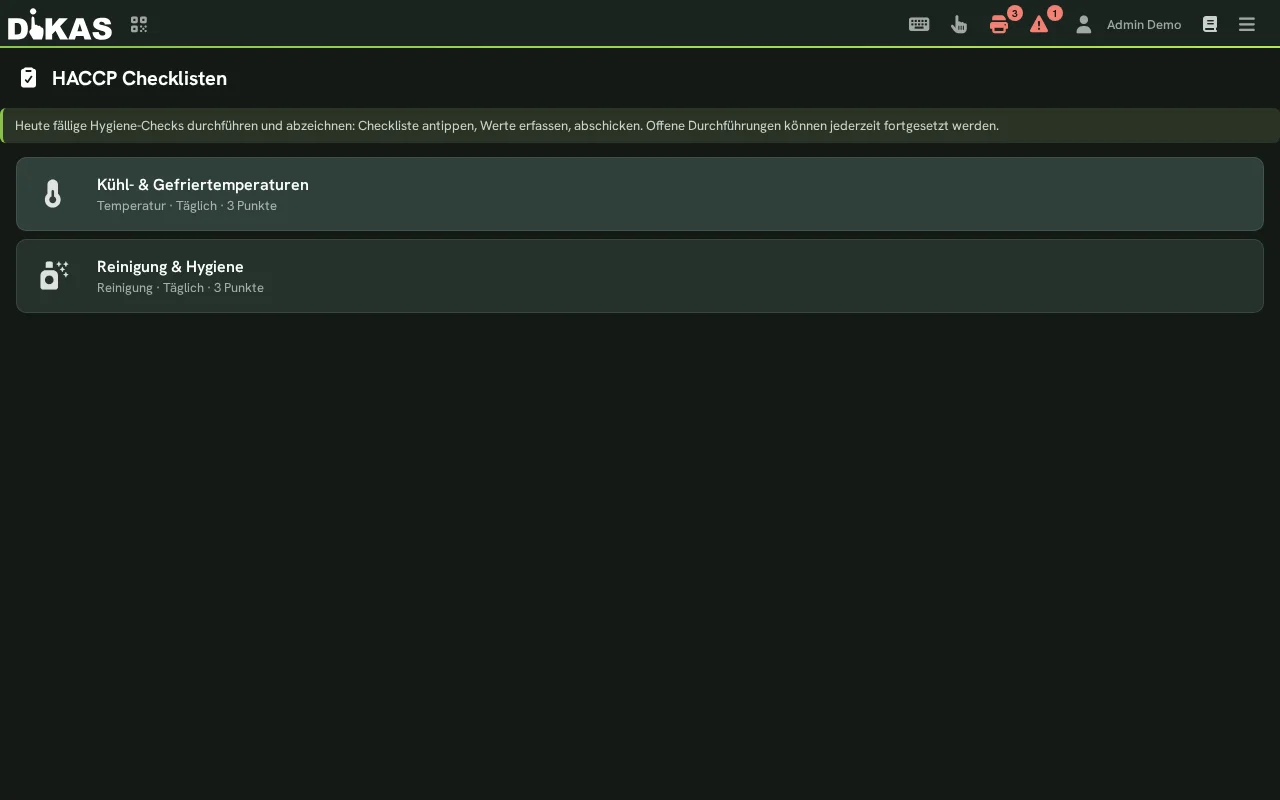
Task: Open the documentation book icon
Action: tap(1210, 24)
